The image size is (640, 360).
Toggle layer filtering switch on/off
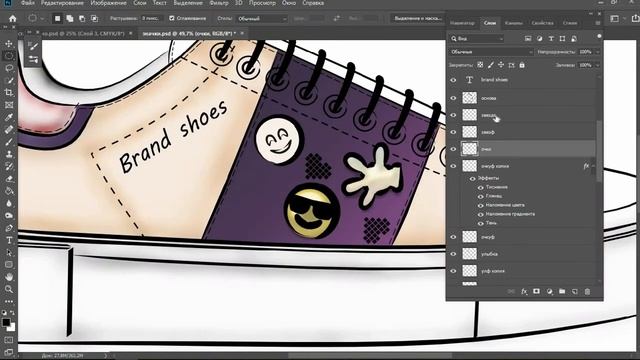point(599,36)
